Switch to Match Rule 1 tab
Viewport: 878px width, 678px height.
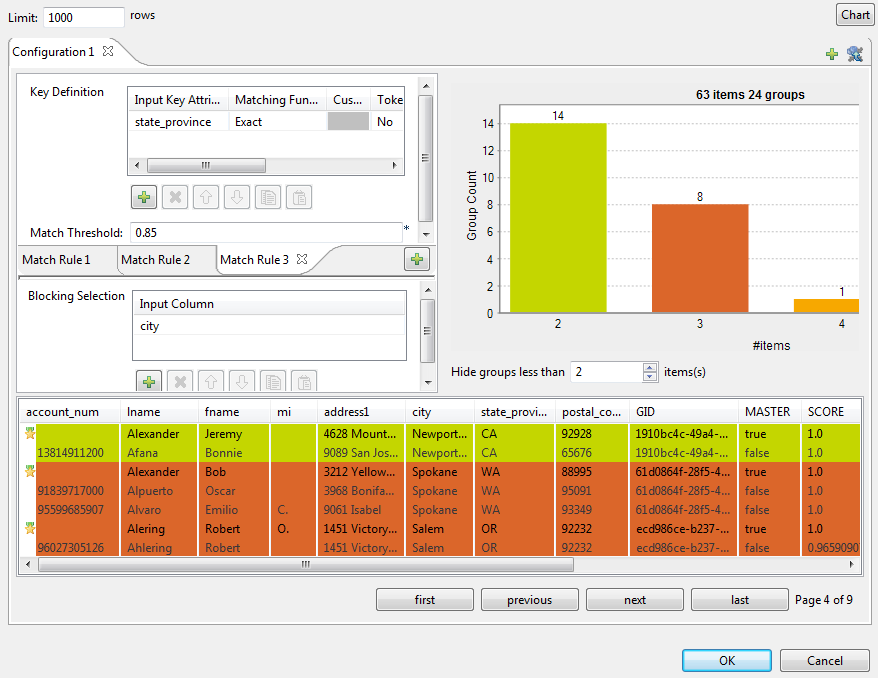pos(56,260)
